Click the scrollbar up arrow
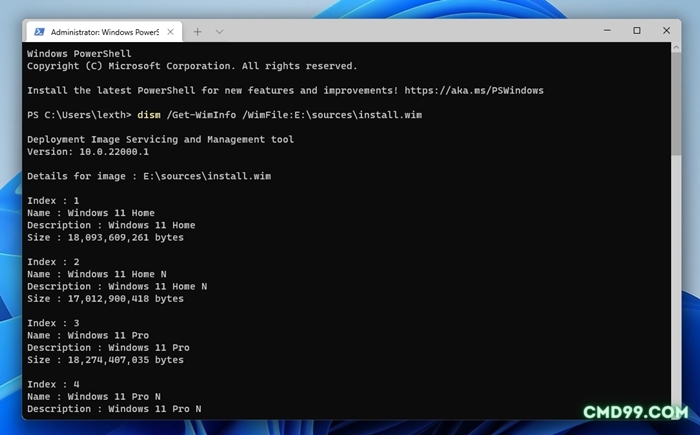 676,47
